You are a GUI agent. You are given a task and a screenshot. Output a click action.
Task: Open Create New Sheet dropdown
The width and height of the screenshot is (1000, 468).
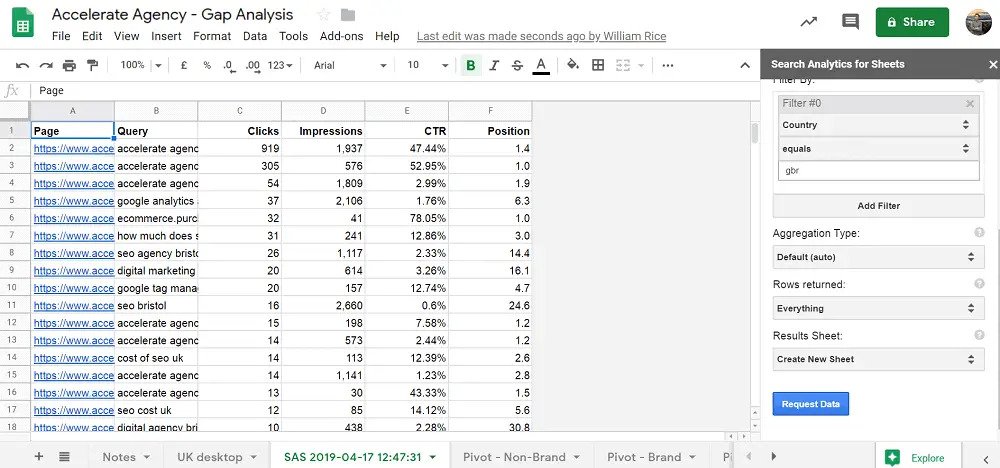click(878, 359)
